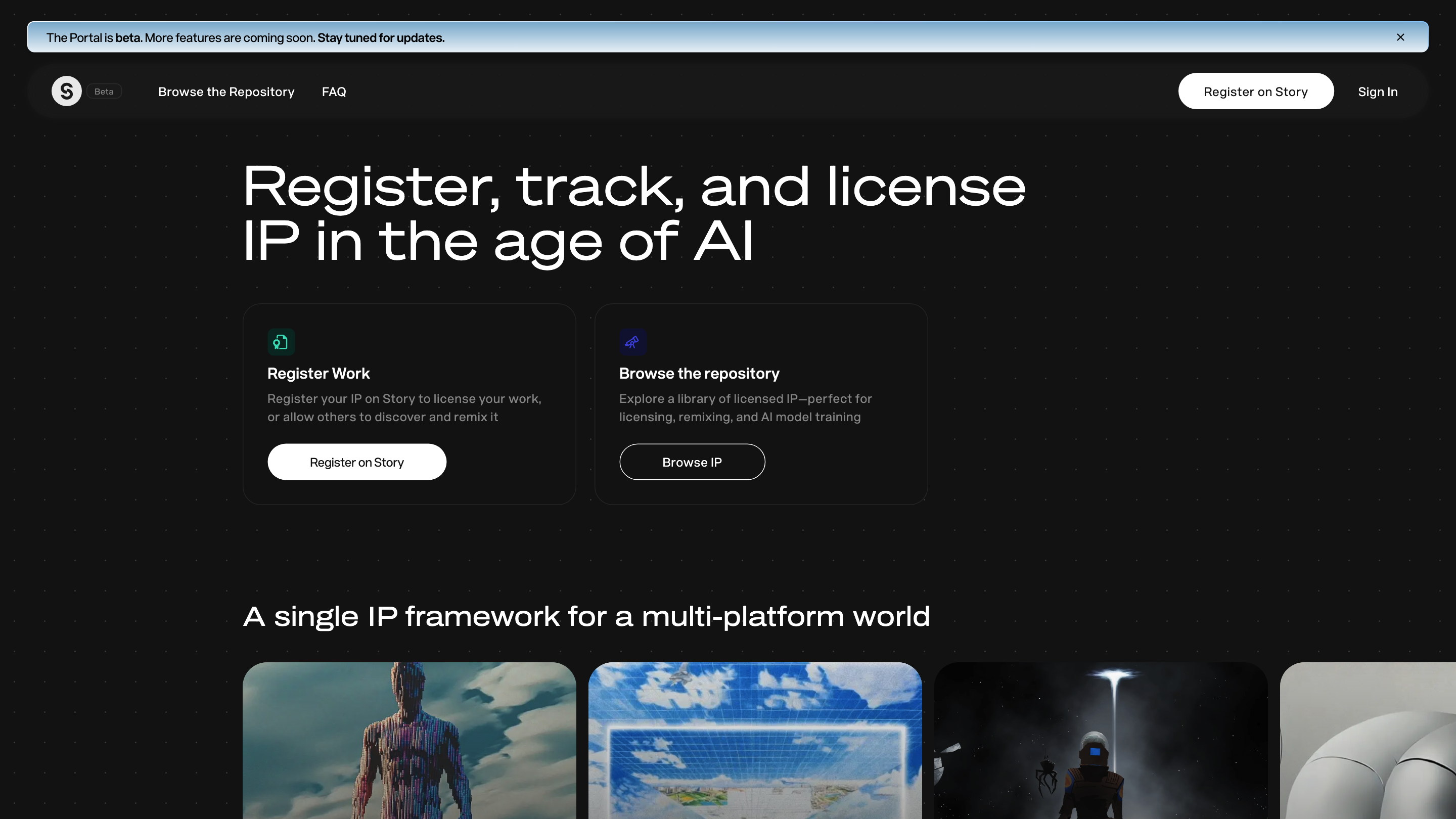Image resolution: width=1456 pixels, height=819 pixels.
Task: Open the FAQ navigation item
Action: tap(334, 91)
